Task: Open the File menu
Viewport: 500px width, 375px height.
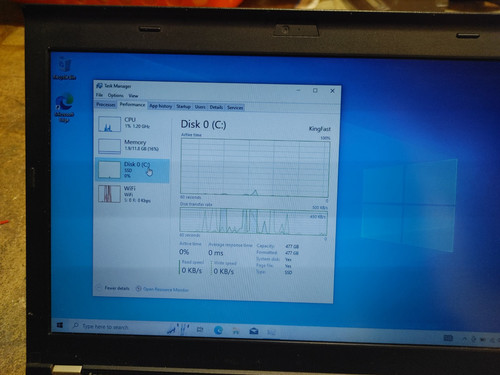Action: click(x=99, y=95)
